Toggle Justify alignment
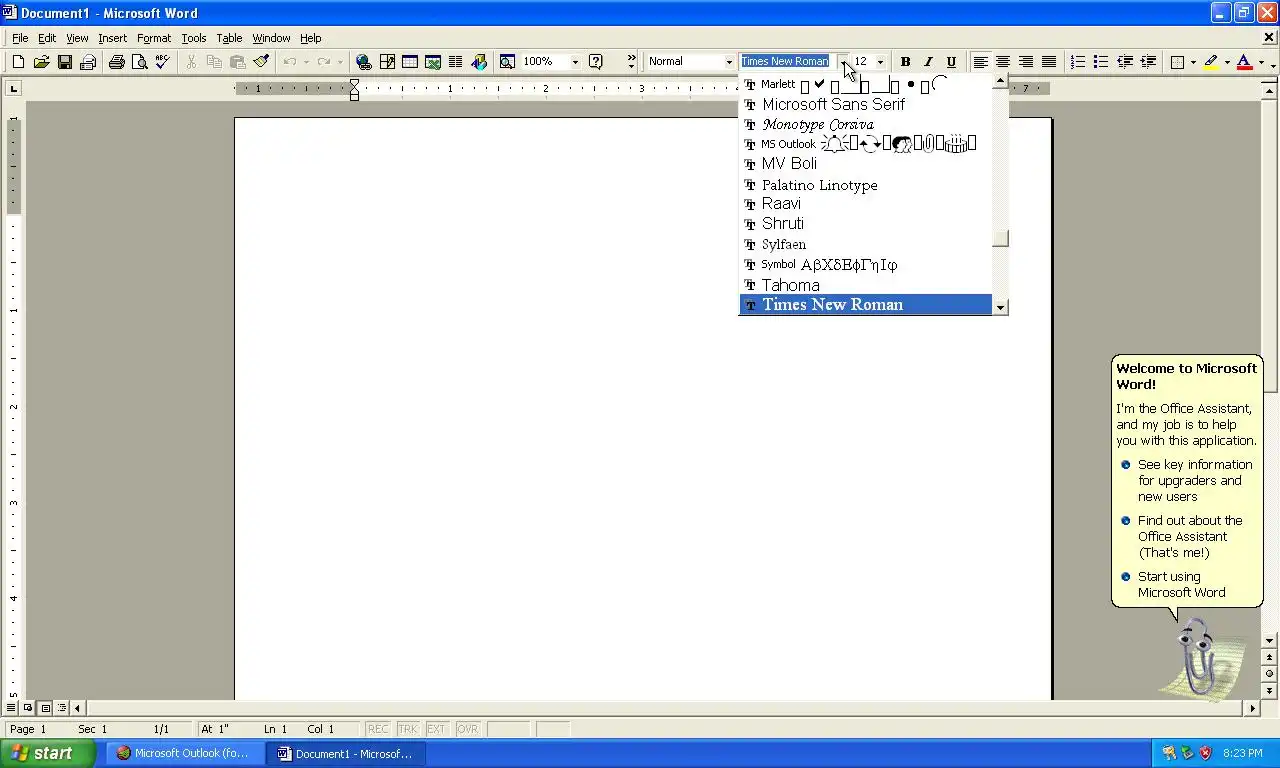1280x768 pixels. (1049, 62)
